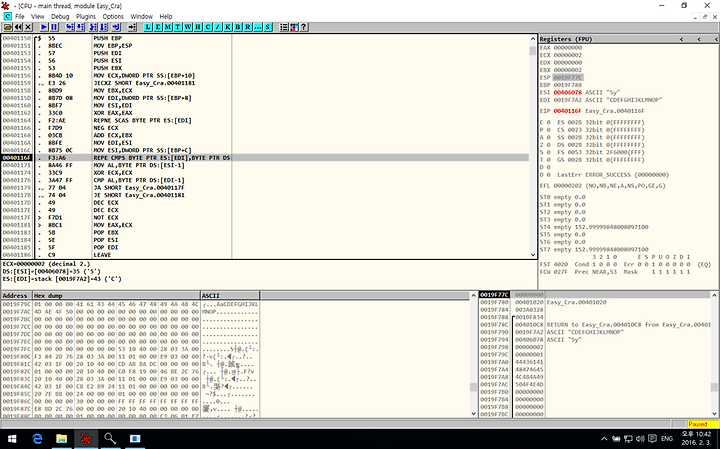Screen dimensions: 720x449
Task: Open the Plugins menu
Action: (86, 16)
